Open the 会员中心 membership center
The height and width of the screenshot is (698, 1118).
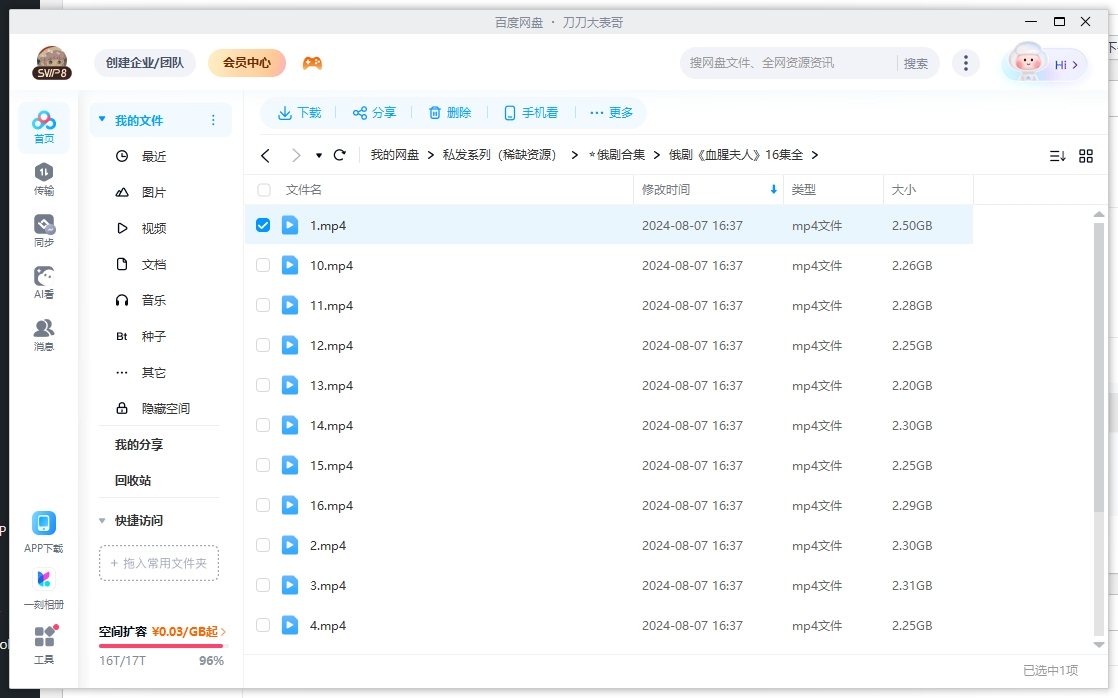pyautogui.click(x=245, y=62)
